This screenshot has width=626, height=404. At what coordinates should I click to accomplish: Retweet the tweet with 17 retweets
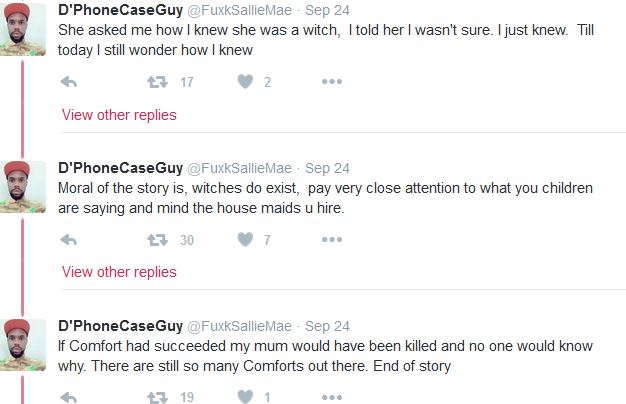156,82
